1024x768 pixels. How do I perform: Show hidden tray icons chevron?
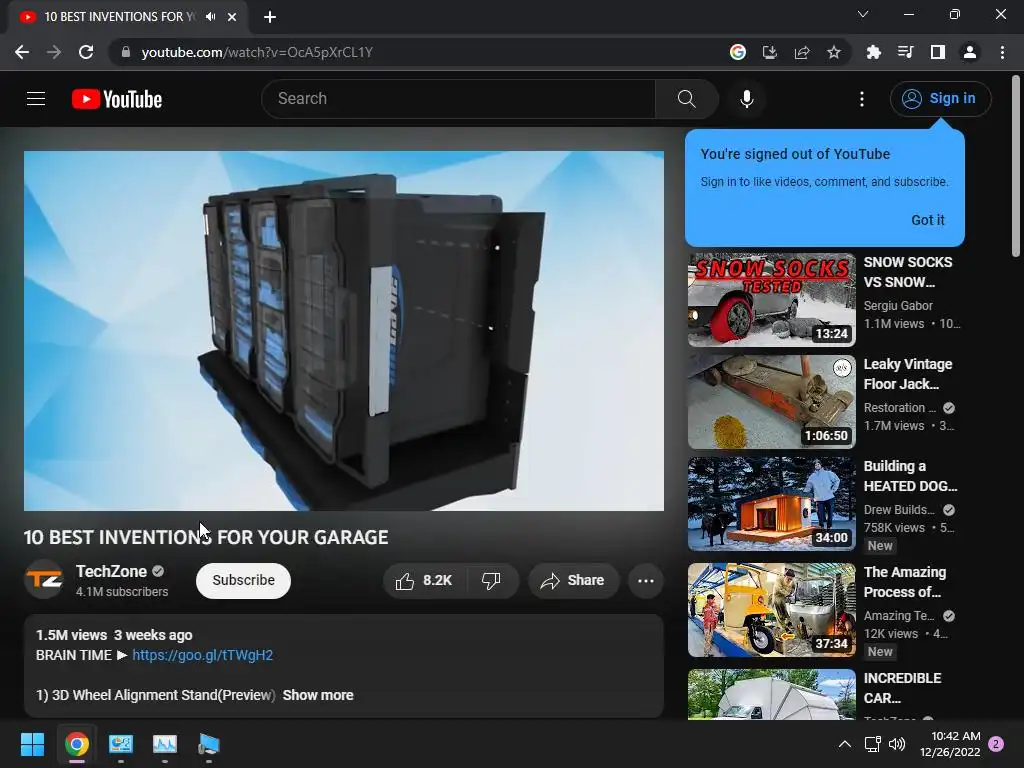coord(844,744)
